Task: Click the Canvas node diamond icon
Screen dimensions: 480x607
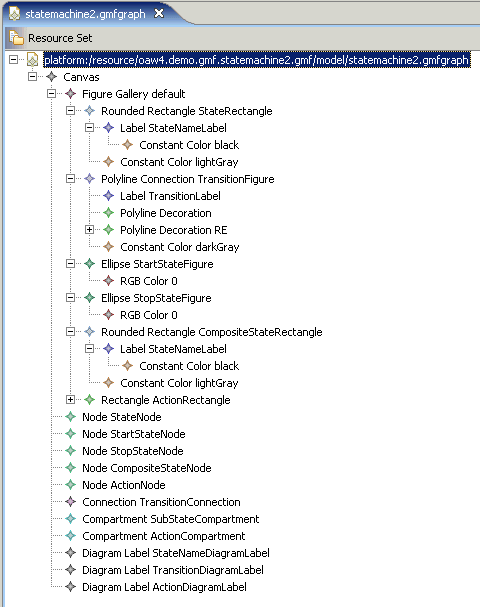Action: point(51,77)
